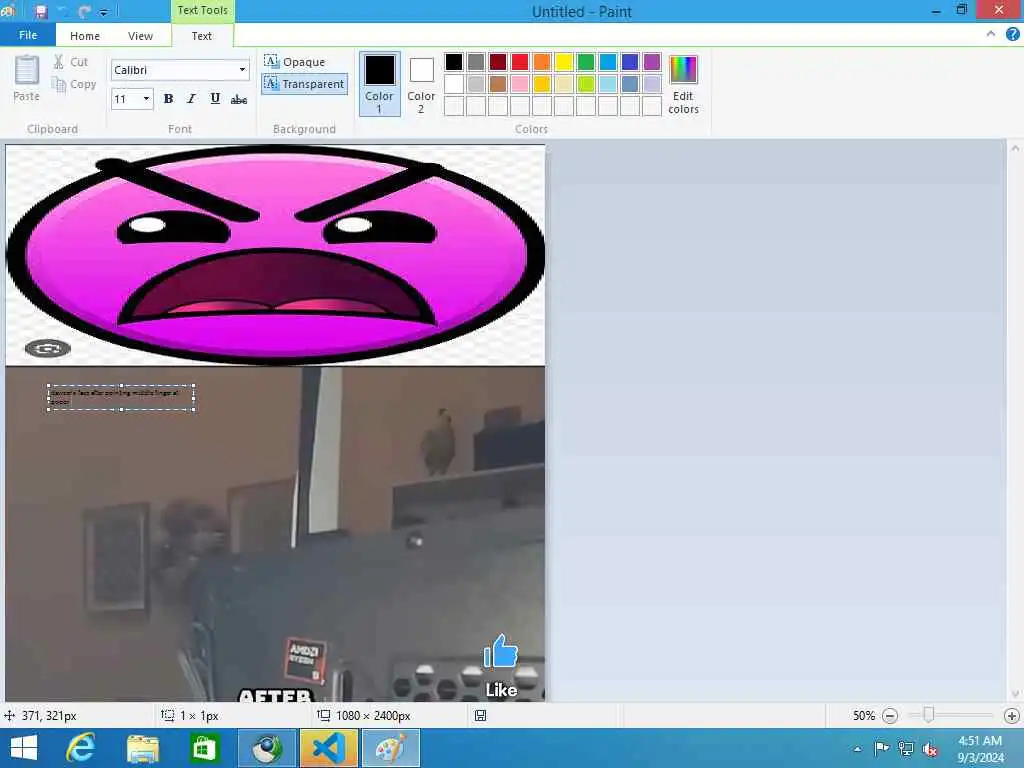The width and height of the screenshot is (1024, 768).
Task: Open the Customize Quick Access Toolbar dropdown
Action: [103, 12]
